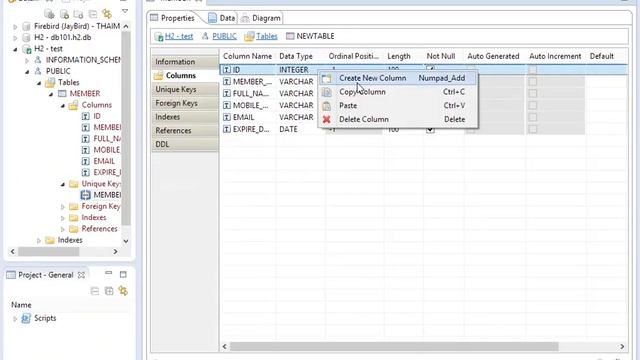Click the Paste clipboard icon in context menu
640x360 pixels.
(327, 106)
